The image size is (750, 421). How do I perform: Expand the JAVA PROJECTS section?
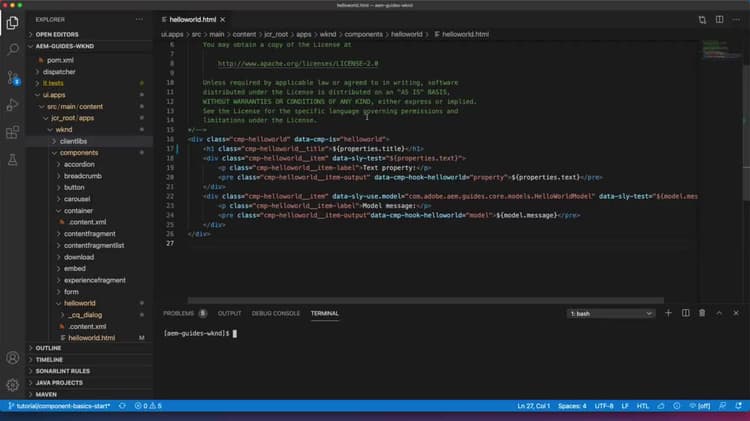pyautogui.click(x=58, y=383)
